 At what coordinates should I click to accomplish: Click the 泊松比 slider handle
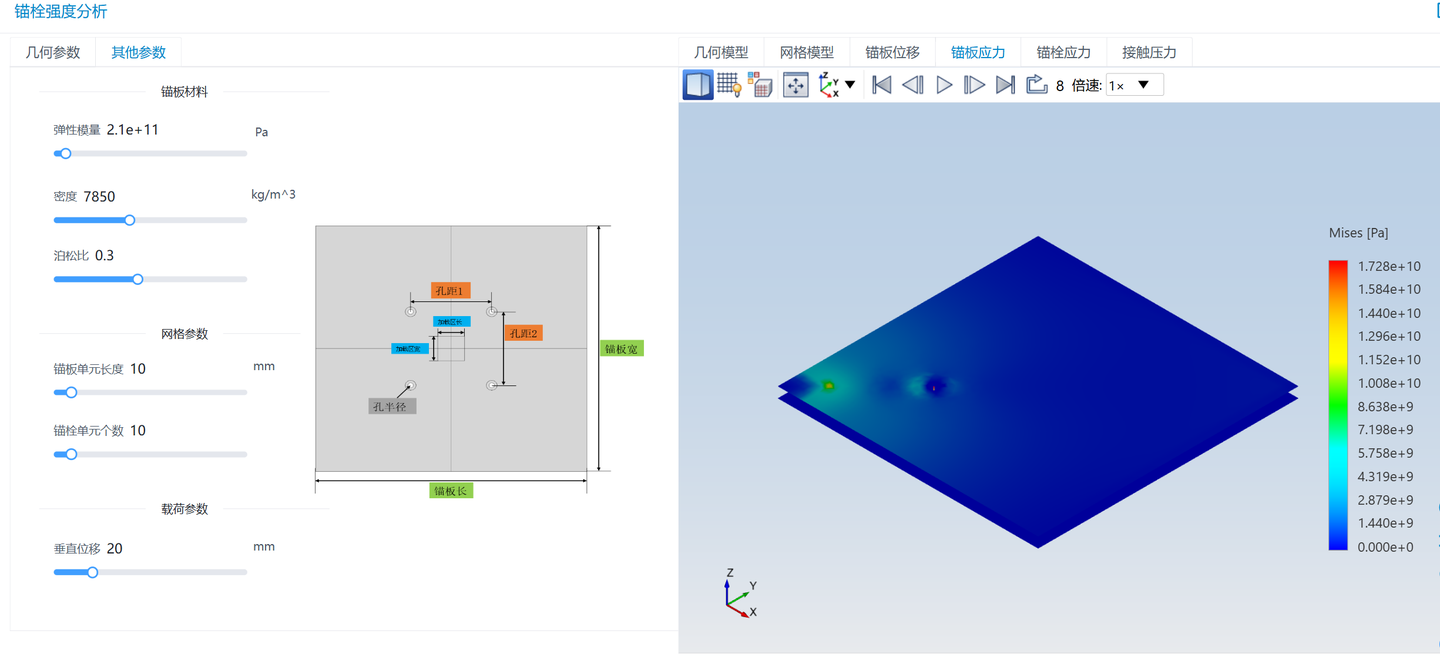(x=138, y=279)
